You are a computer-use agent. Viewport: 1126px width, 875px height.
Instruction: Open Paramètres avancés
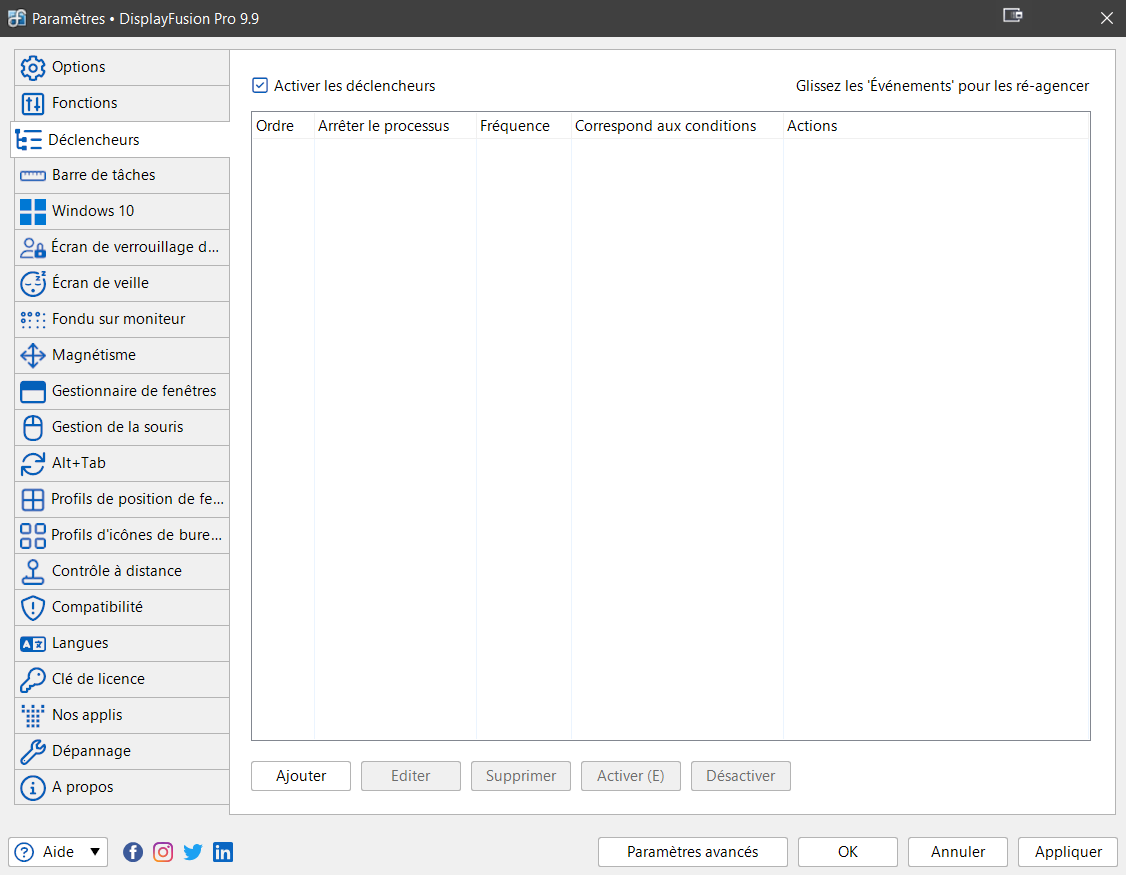(692, 852)
